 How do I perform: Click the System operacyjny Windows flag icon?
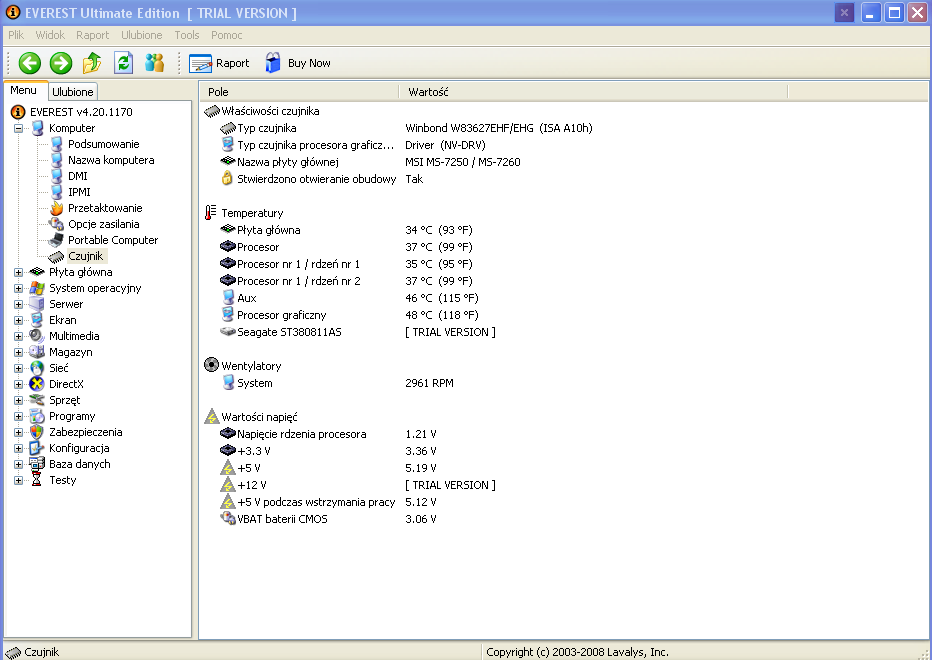point(37,288)
